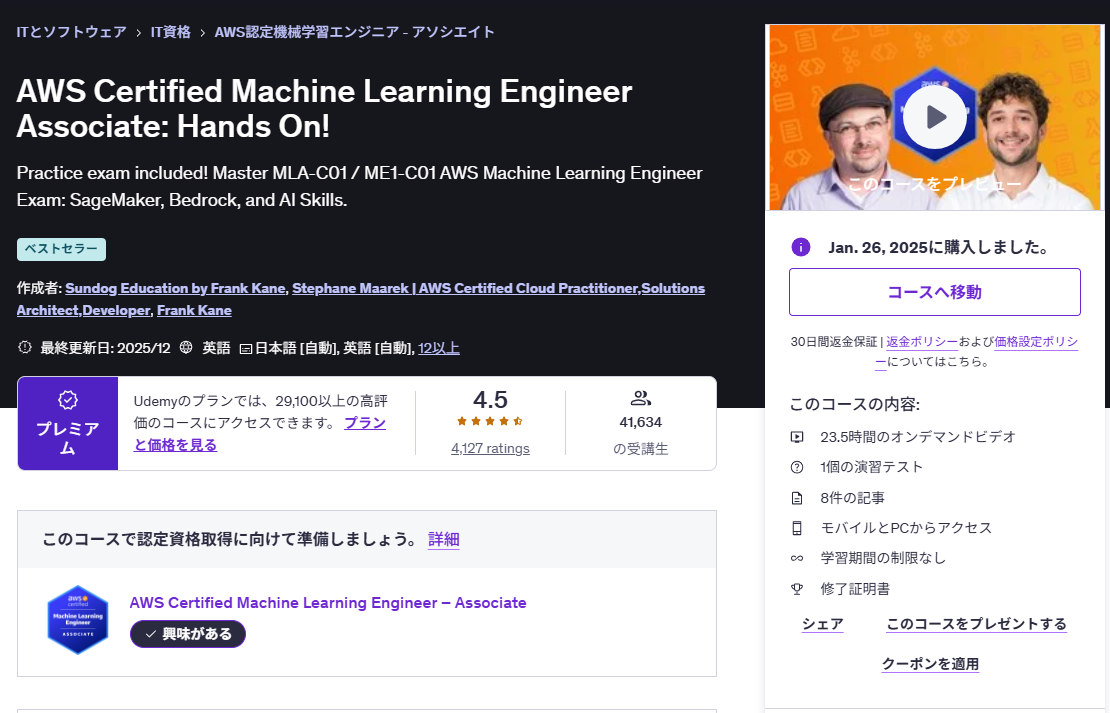Click the purple info icon beside purchase date
The width and height of the screenshot is (1110, 713).
(x=800, y=247)
